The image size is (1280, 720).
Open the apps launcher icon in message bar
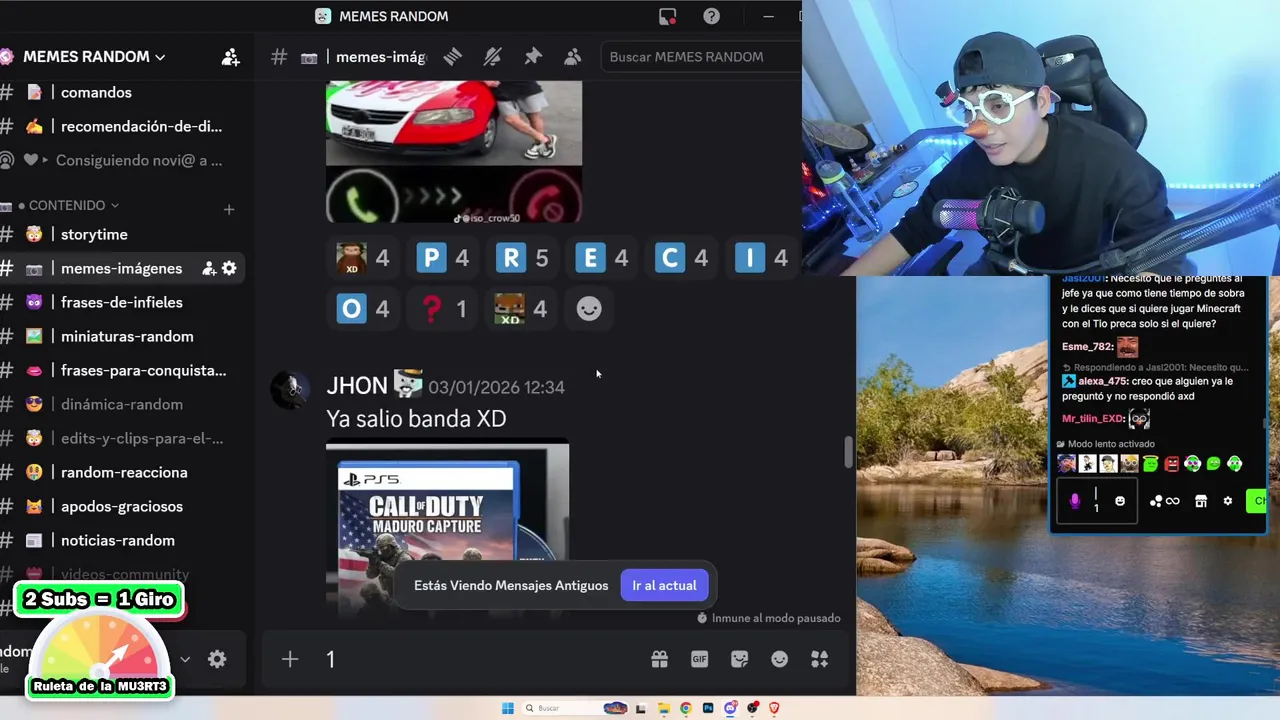pyautogui.click(x=819, y=659)
